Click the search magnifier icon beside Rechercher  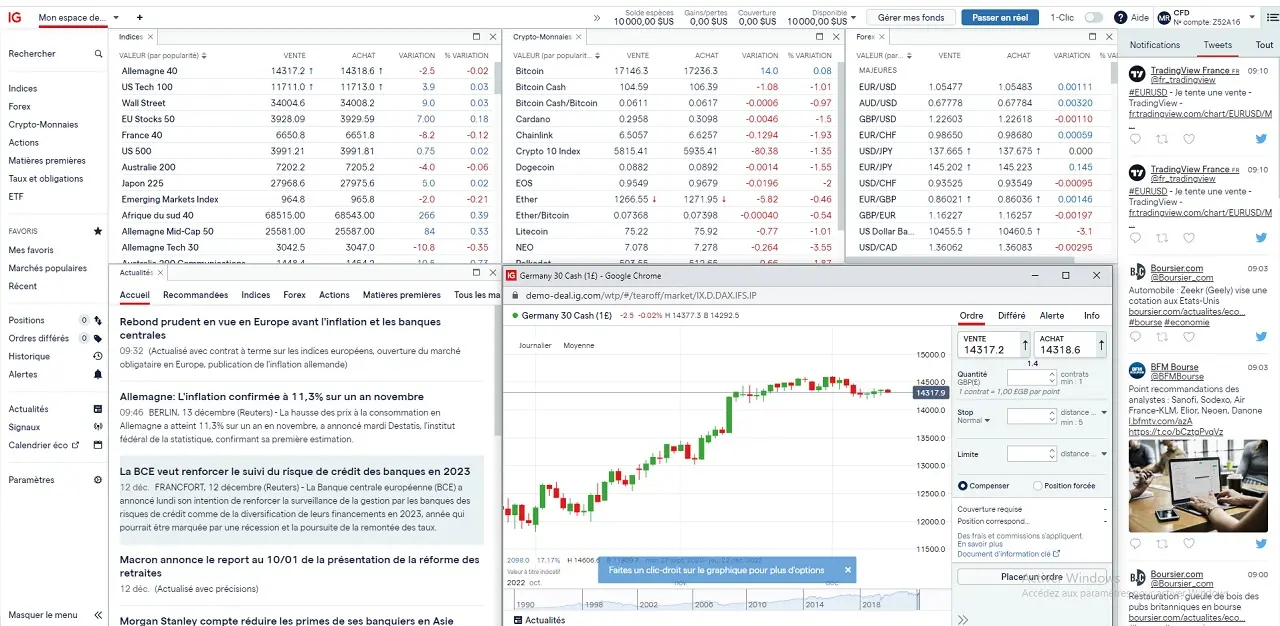98,54
